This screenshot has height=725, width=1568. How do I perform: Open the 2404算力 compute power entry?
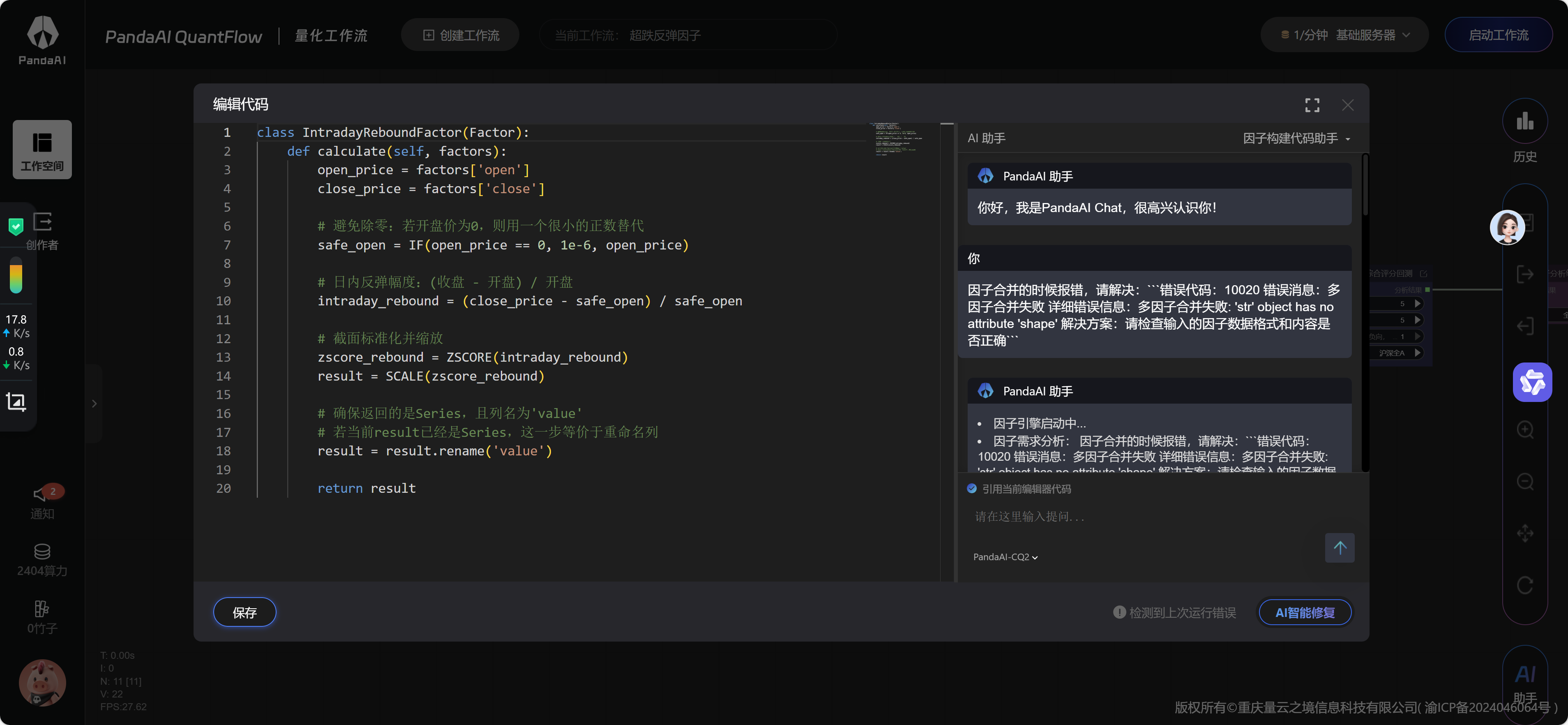click(x=42, y=560)
